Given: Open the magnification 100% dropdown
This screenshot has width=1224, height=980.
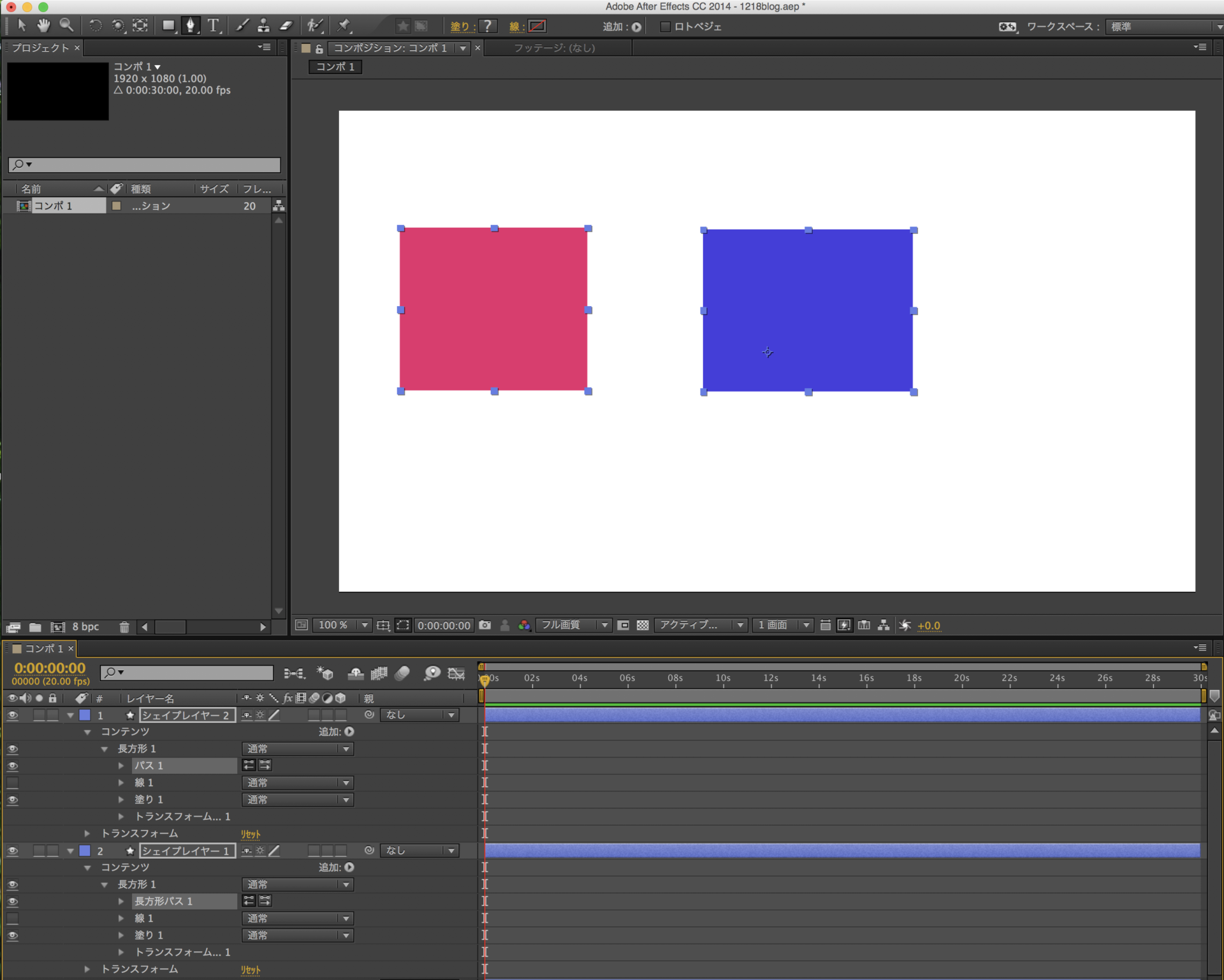Looking at the screenshot, I should [343, 625].
